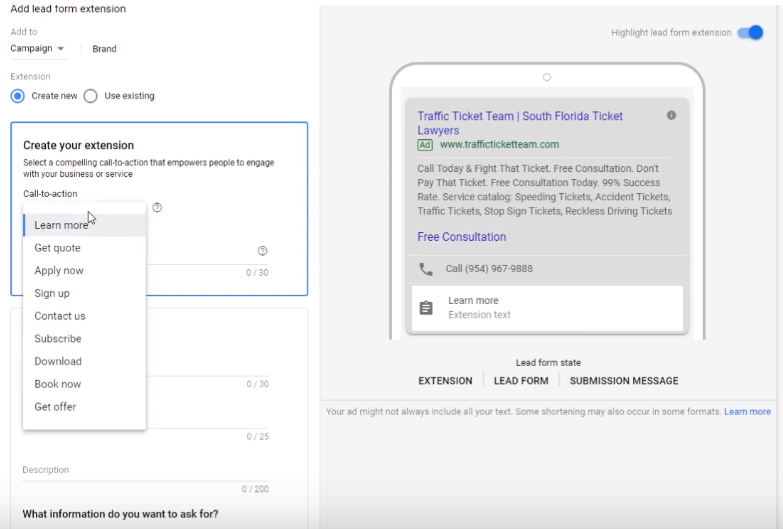Image resolution: width=783 pixels, height=529 pixels.
Task: Open the Learn more link about ad shortening
Action: coord(747,412)
